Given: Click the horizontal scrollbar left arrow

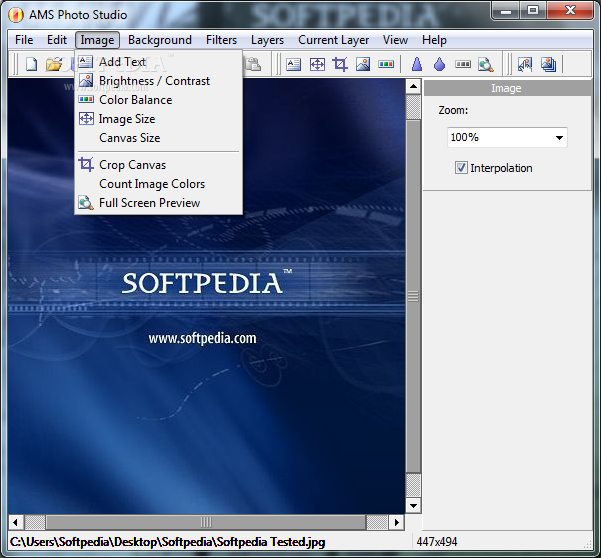Looking at the screenshot, I should tap(15, 522).
